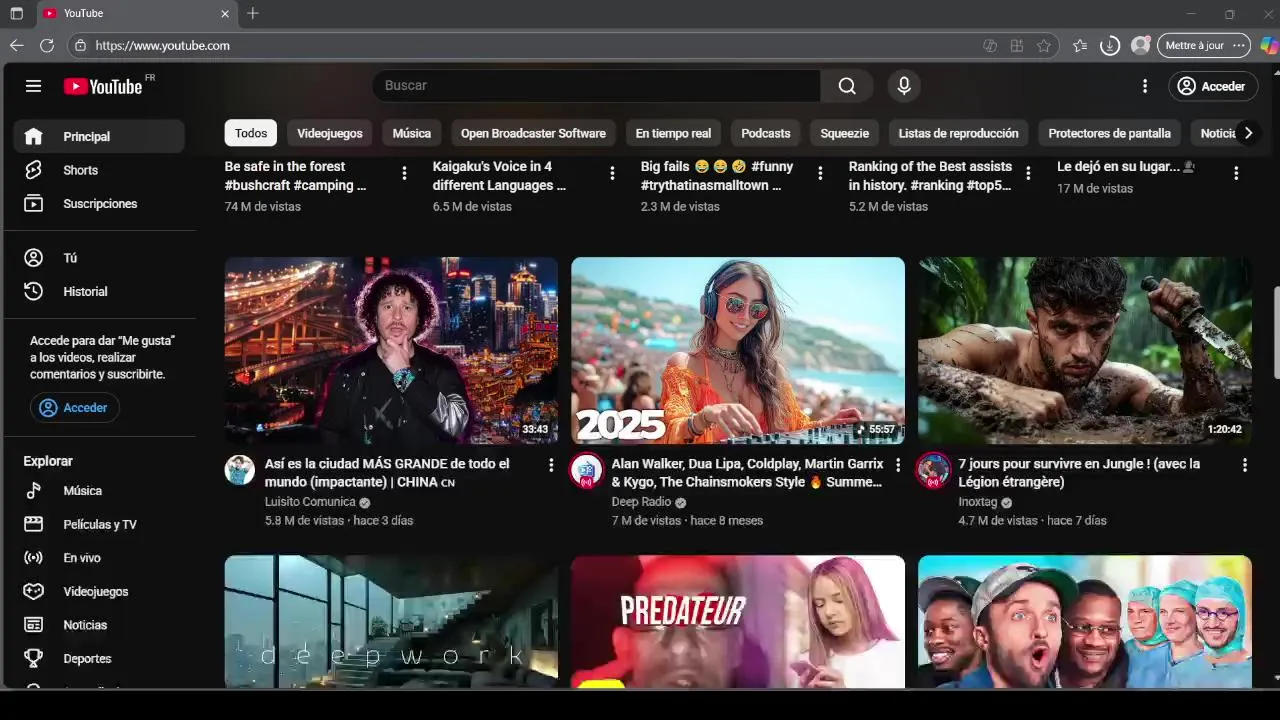Open En vivo under Explorar

click(x=99, y=557)
